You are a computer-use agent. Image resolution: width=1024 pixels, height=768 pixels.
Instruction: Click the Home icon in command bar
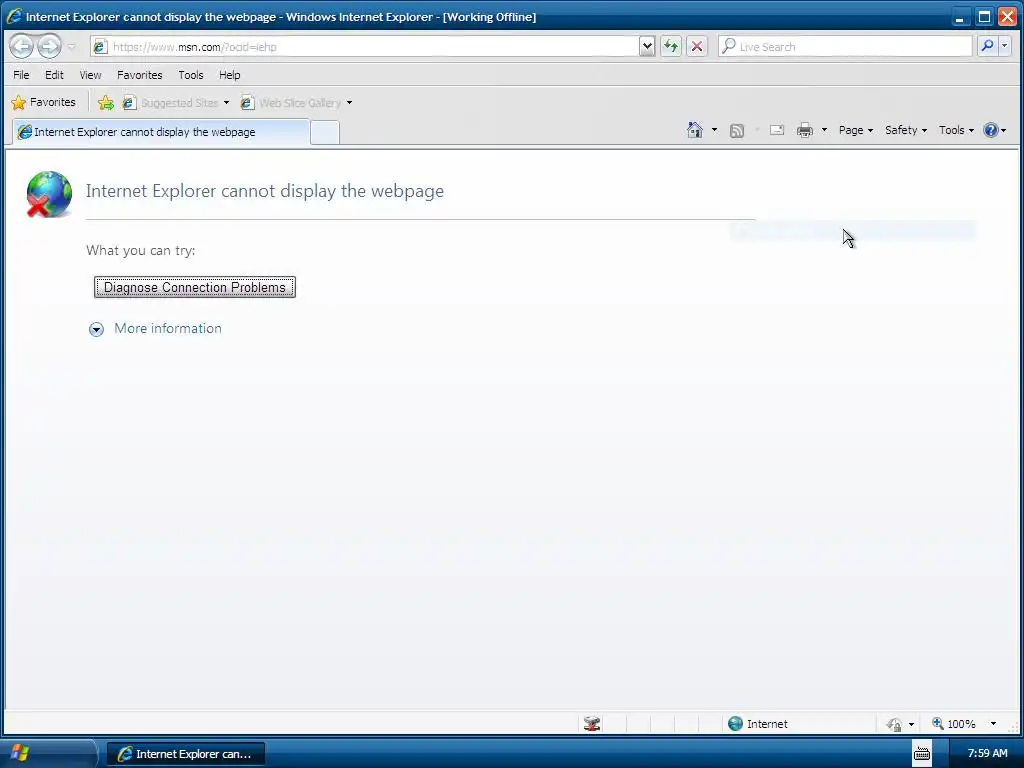pos(695,130)
